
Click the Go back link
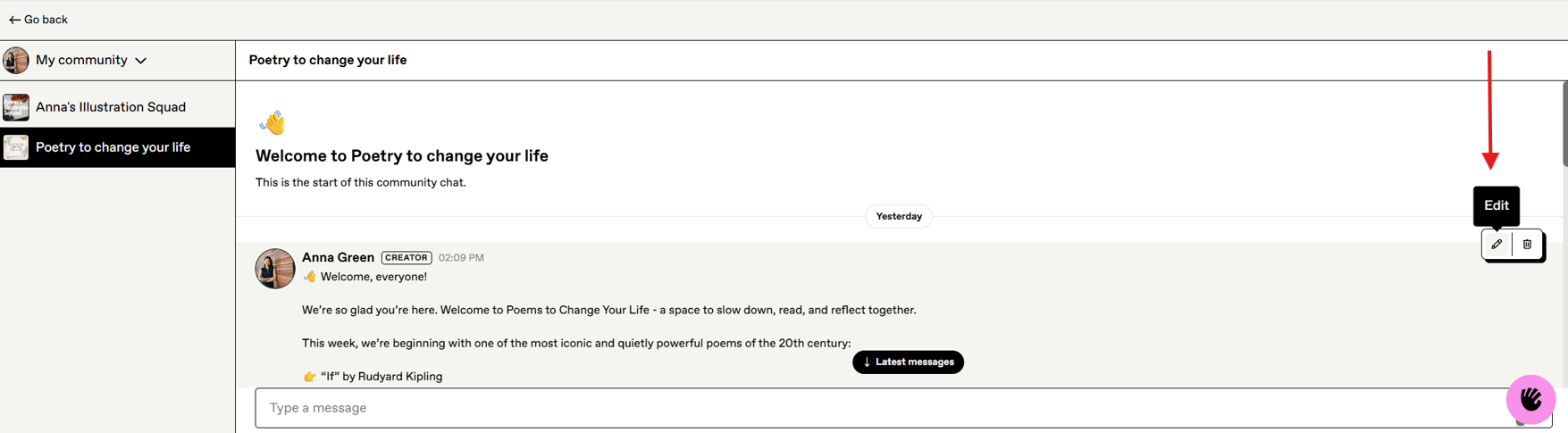coord(45,20)
